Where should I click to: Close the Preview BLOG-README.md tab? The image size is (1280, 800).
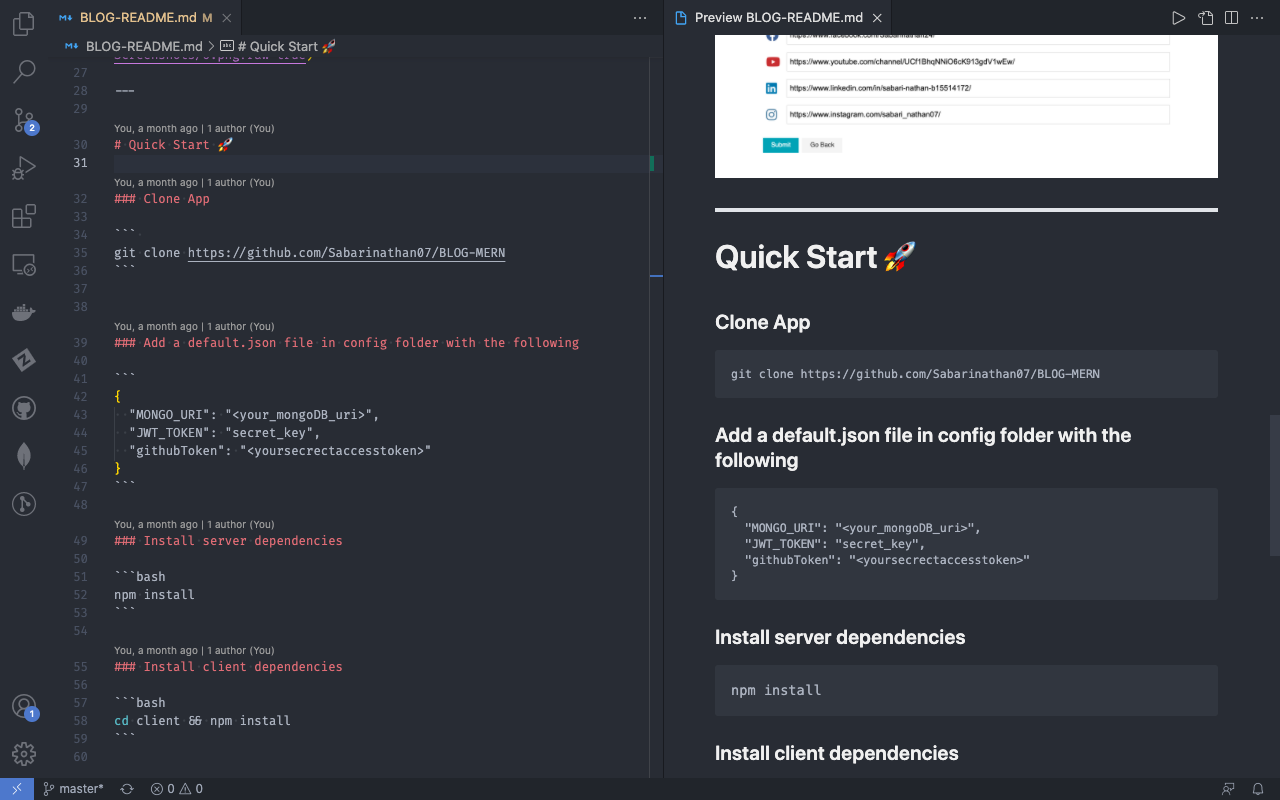(877, 18)
